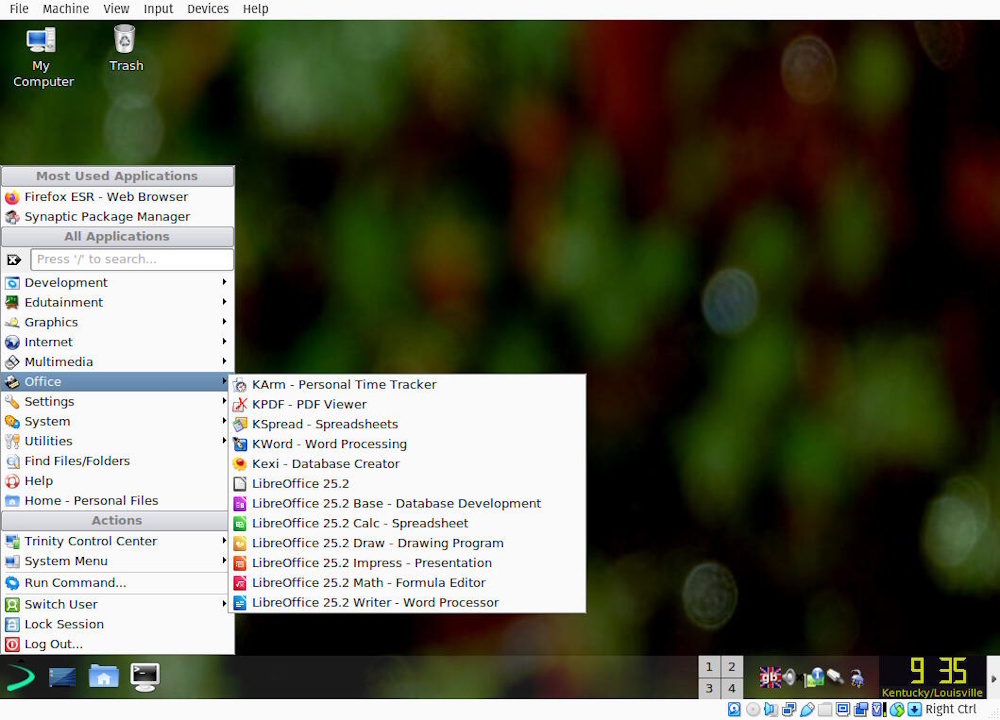Click the VirtualBox keyboard capture arrow icon
1000x720 pixels.
click(x=915, y=709)
